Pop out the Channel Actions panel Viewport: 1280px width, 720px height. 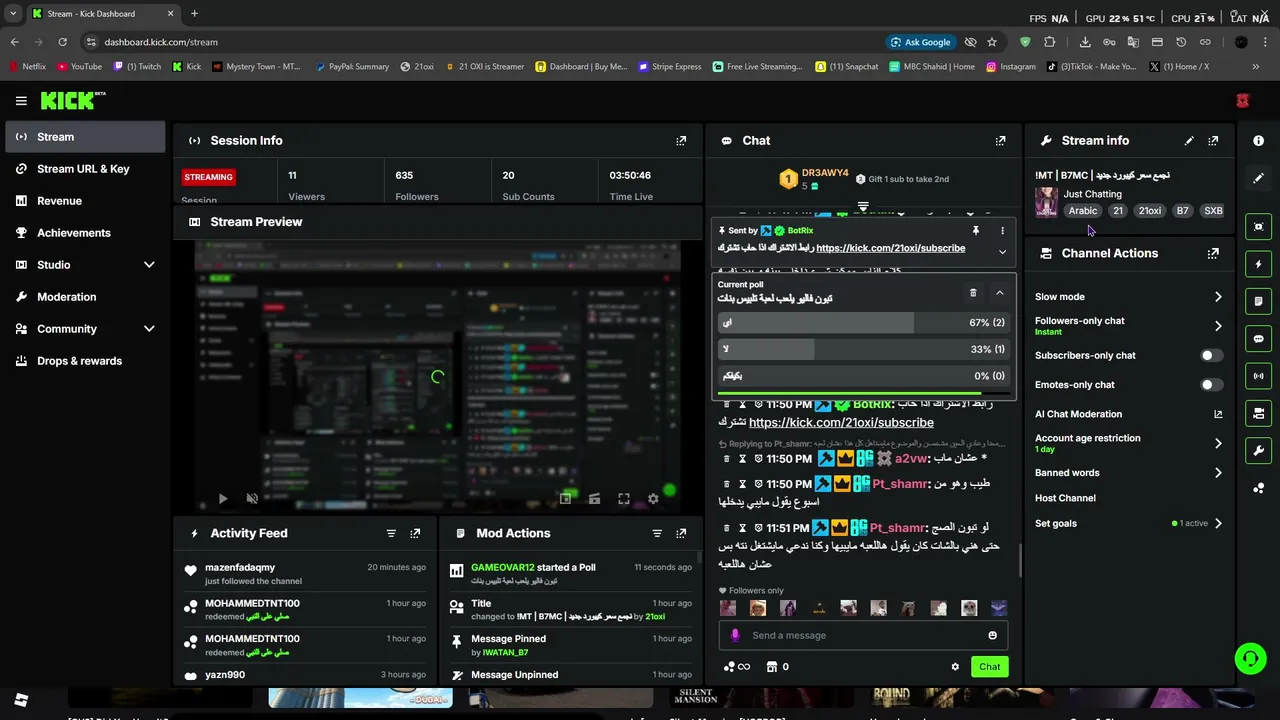pos(1213,253)
